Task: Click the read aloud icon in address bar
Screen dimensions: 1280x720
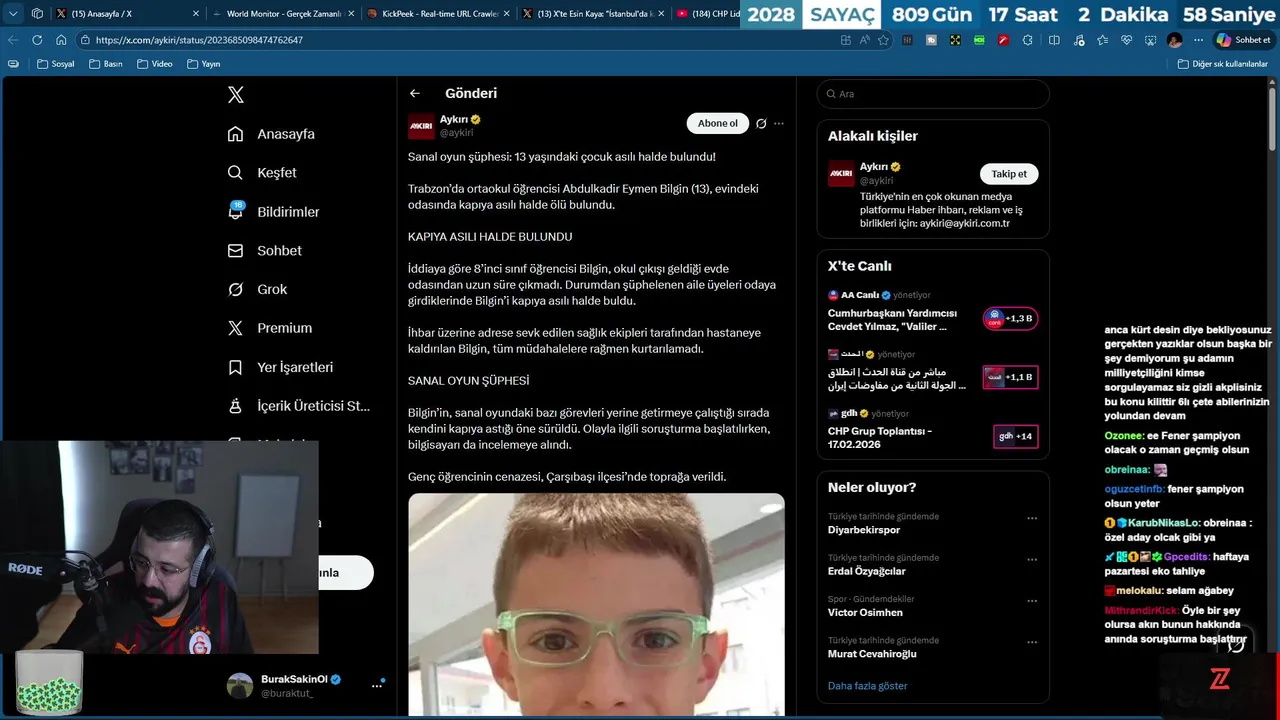Action: [x=865, y=40]
